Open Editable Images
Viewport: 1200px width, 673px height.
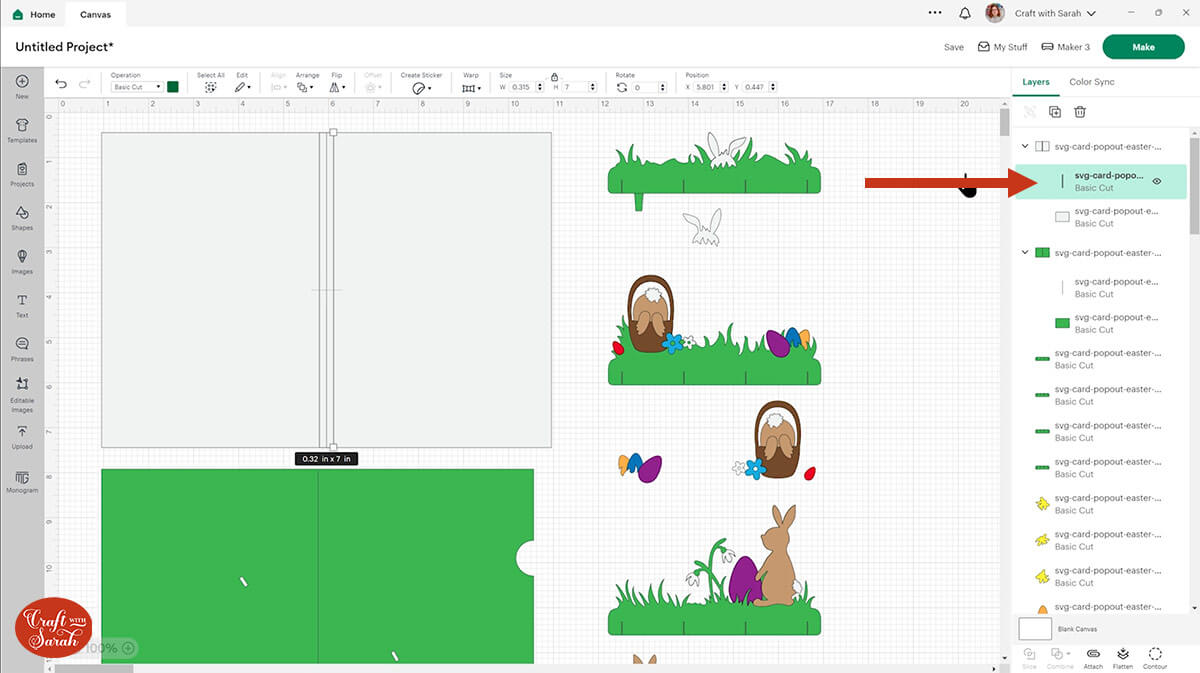[22, 396]
